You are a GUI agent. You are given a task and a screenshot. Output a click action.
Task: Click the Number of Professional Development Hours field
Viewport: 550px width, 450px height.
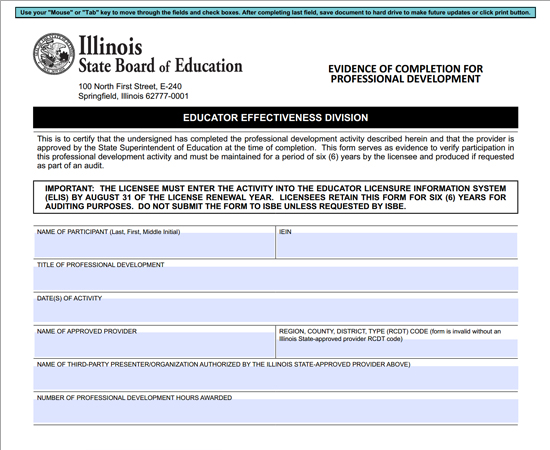point(276,411)
